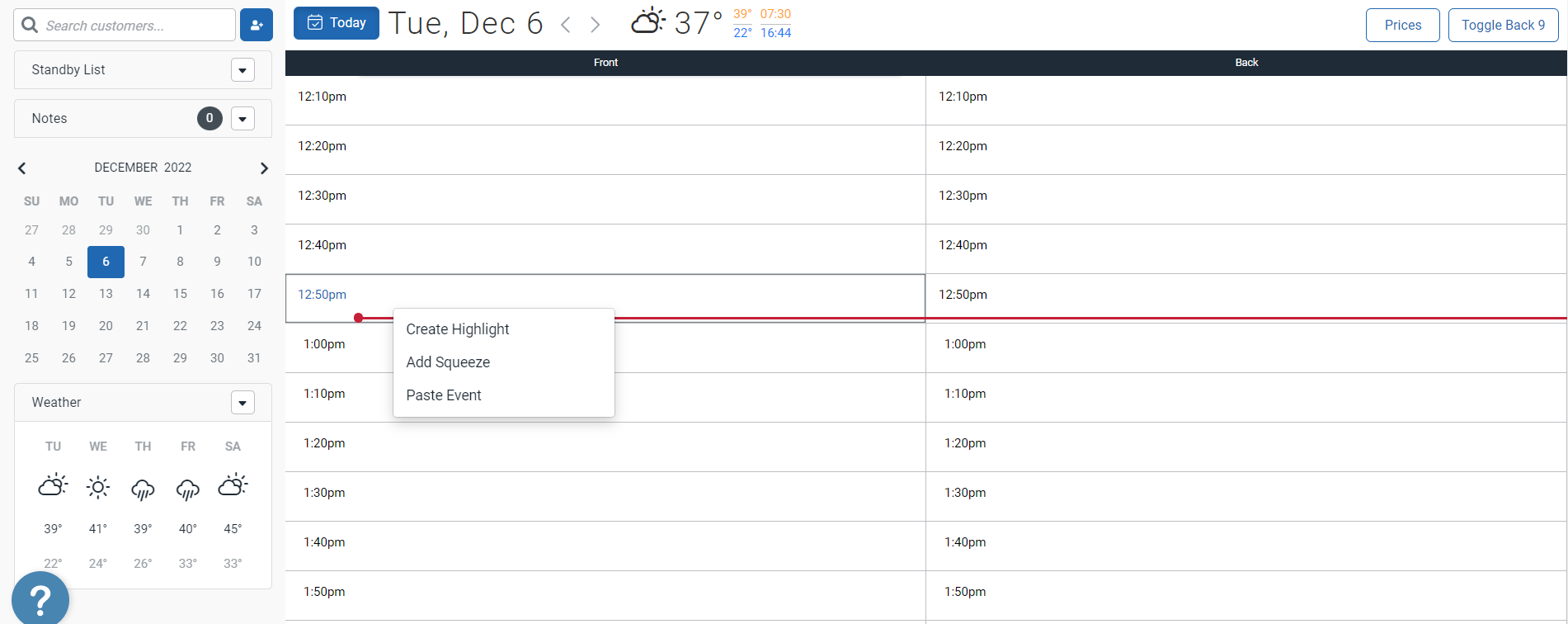
Task: Click the 12:20pm Back tee time slot
Action: click(1246, 150)
